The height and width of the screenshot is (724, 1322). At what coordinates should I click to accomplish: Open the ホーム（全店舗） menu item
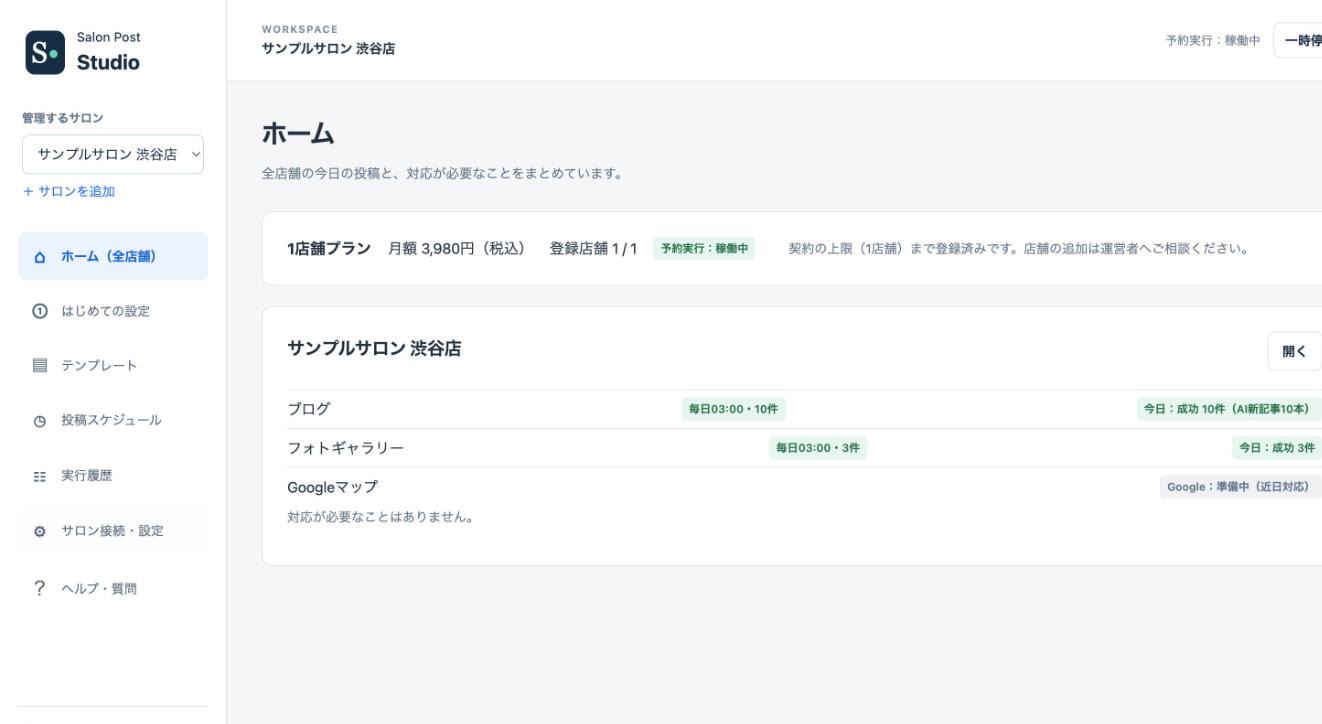tap(113, 256)
